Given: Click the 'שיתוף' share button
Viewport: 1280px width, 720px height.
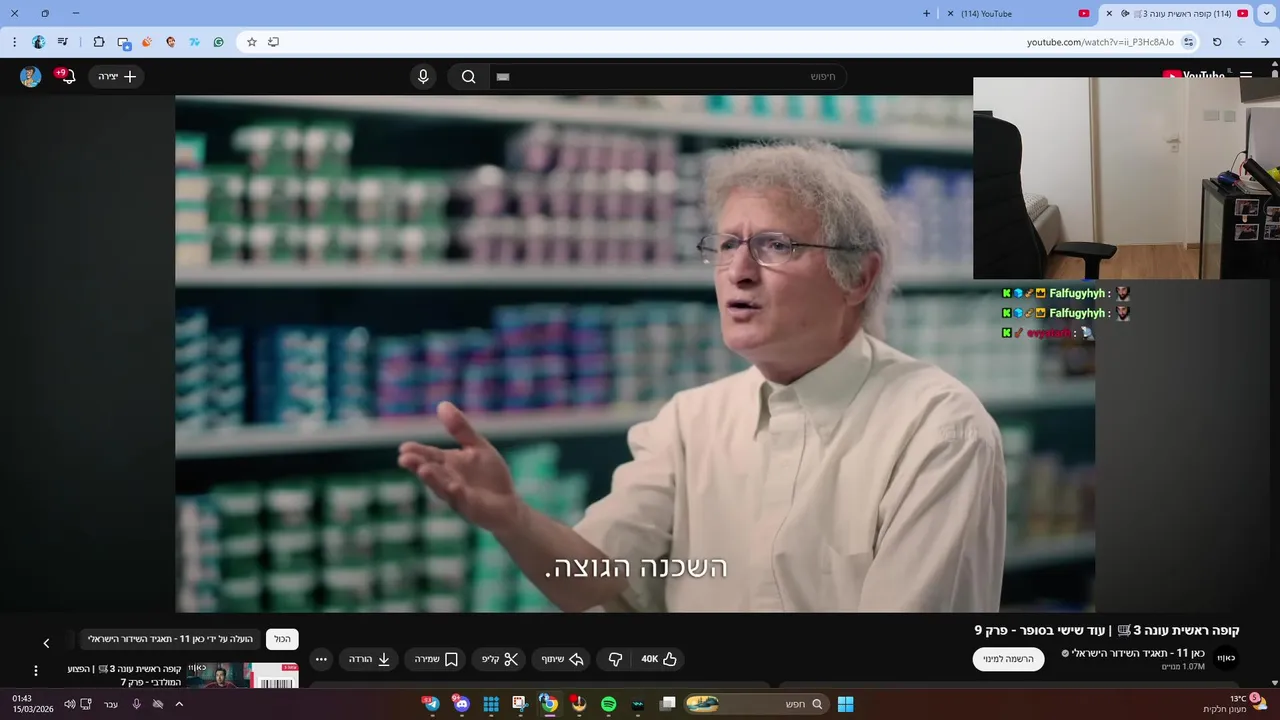Looking at the screenshot, I should point(563,659).
